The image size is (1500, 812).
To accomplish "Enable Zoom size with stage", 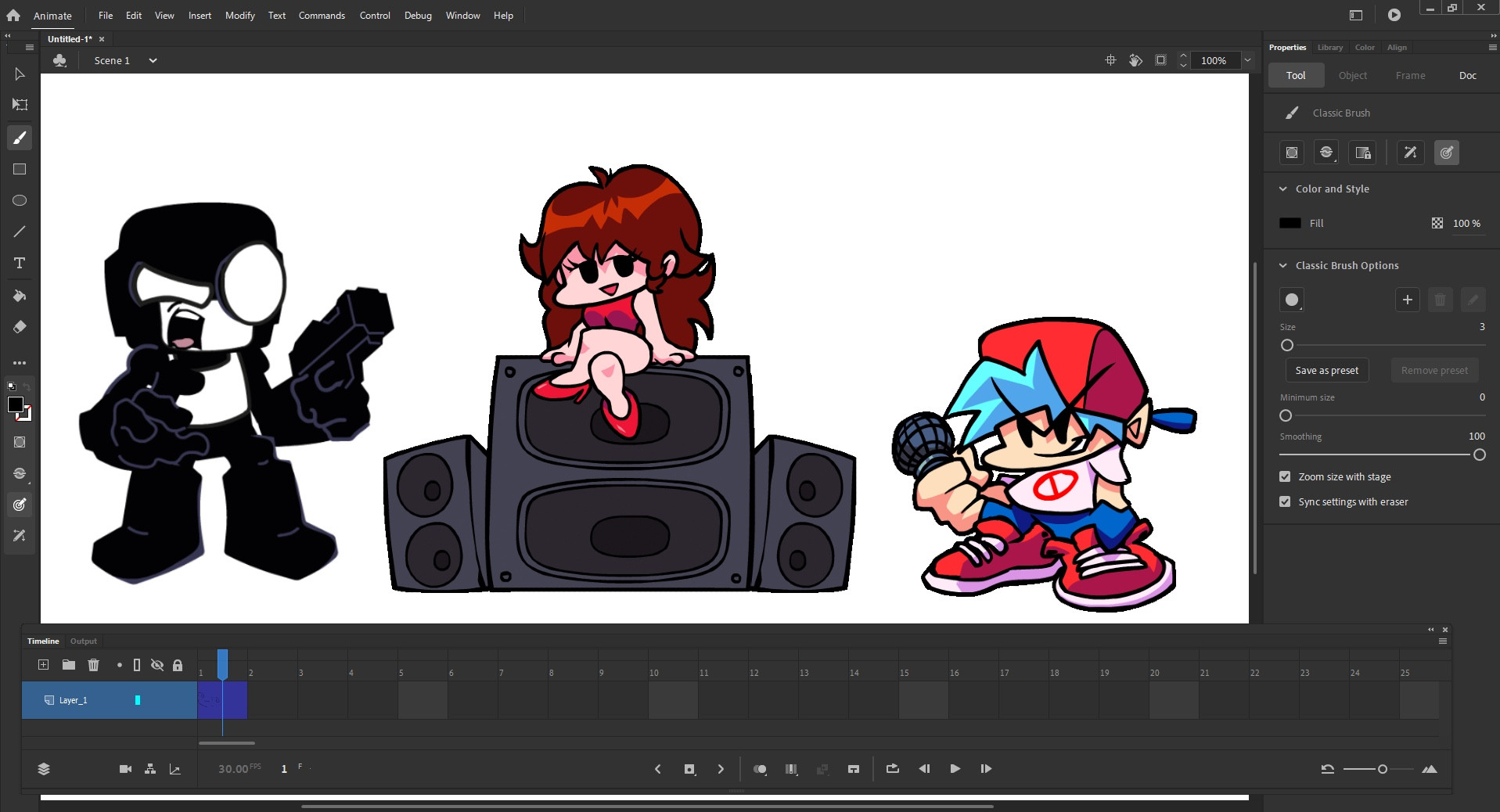I will (1284, 476).
